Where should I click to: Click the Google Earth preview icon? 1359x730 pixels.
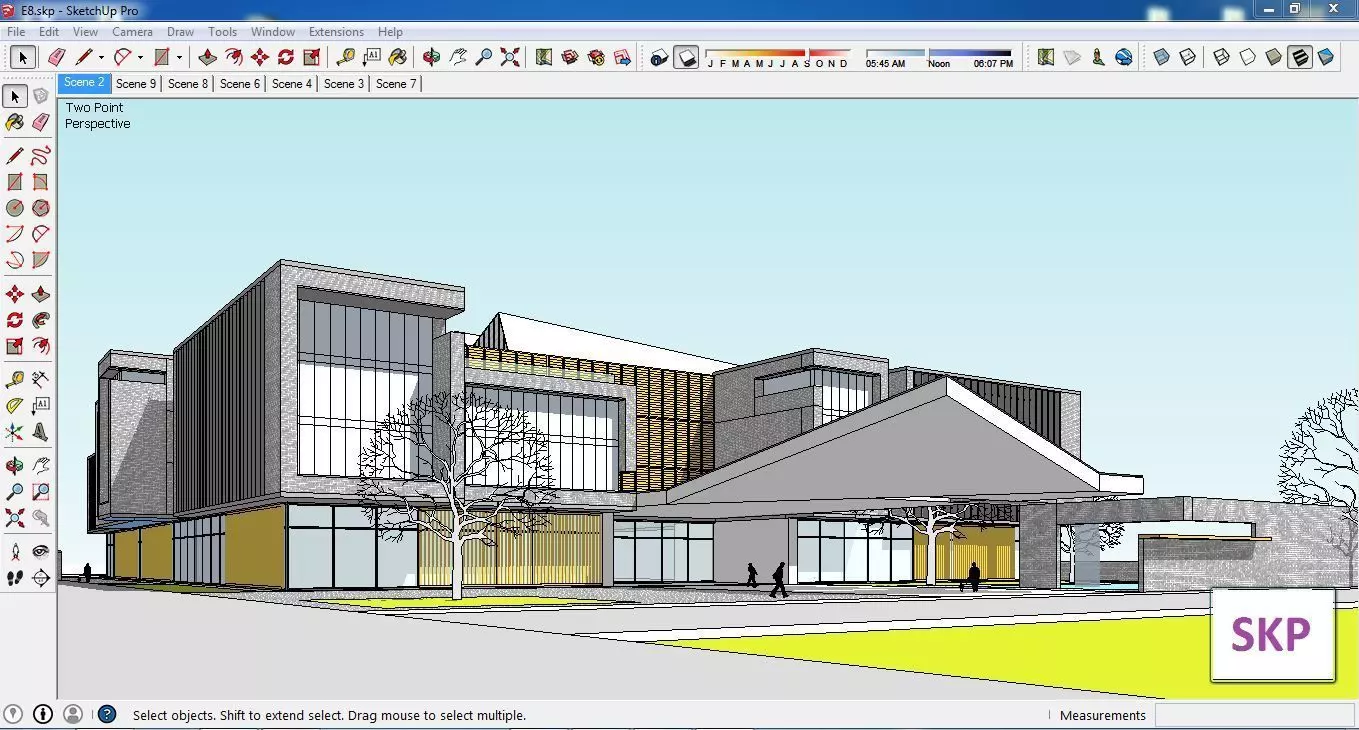1124,57
